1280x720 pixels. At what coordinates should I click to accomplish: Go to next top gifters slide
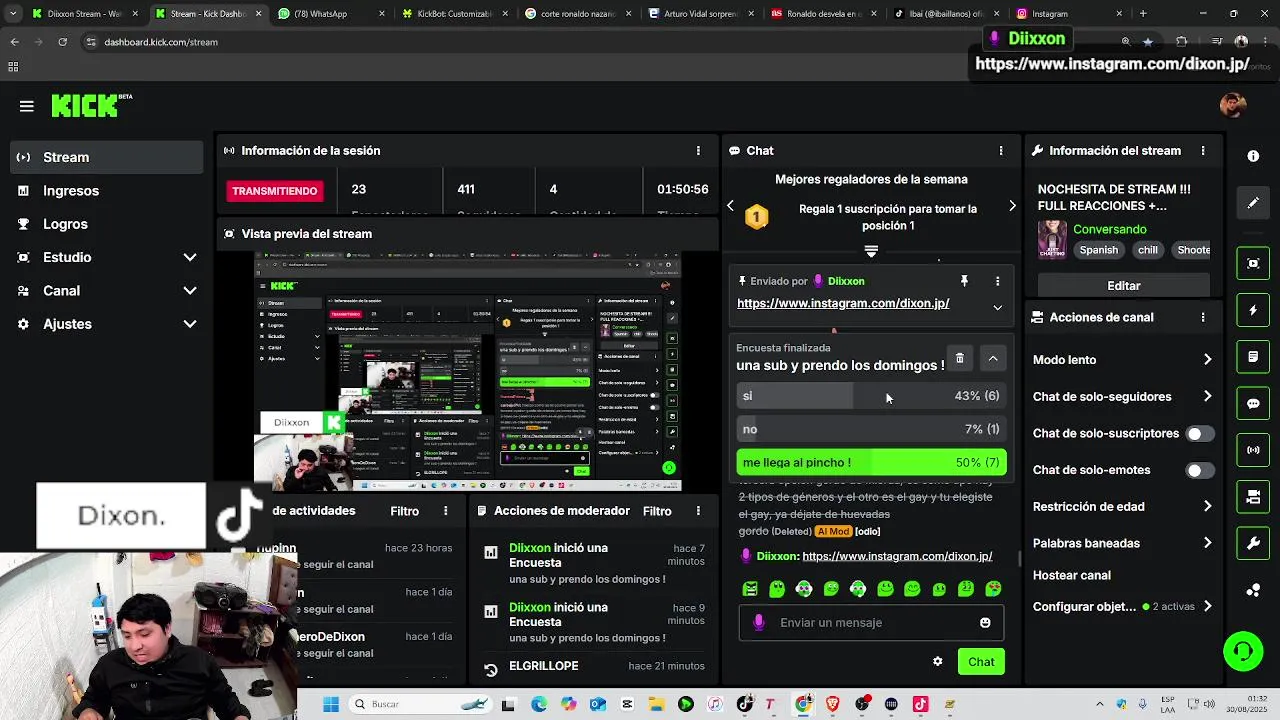click(x=1012, y=205)
